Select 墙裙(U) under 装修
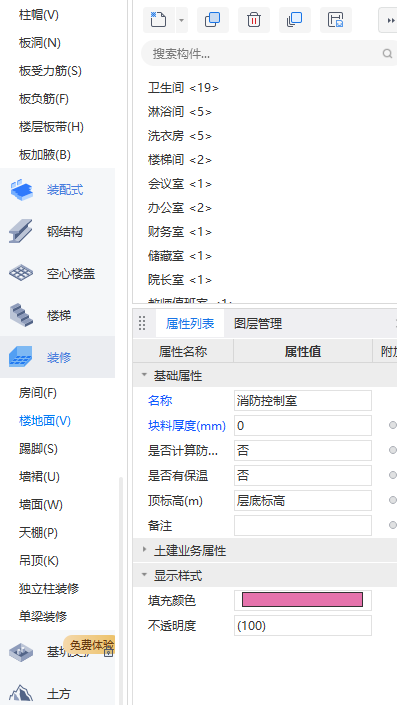The width and height of the screenshot is (397, 705). pyautogui.click(x=39, y=477)
